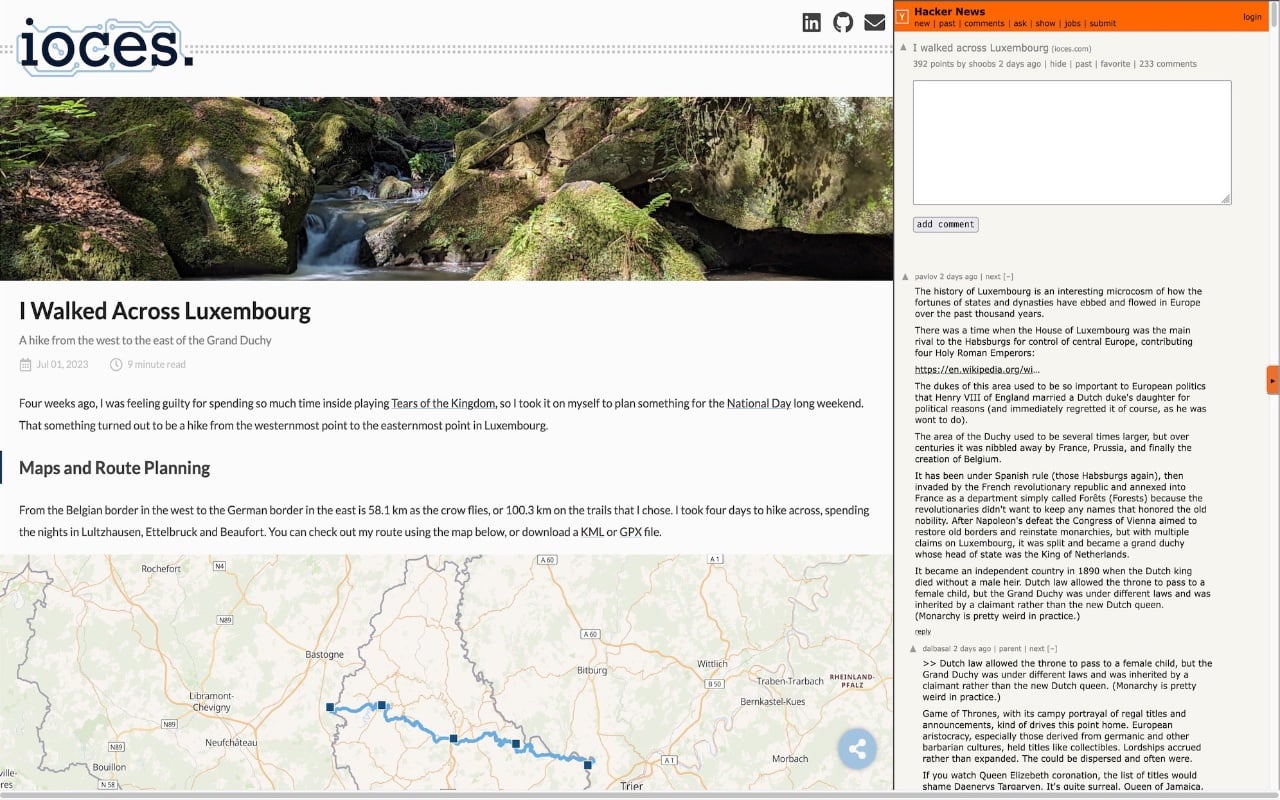The image size is (1280, 800).
Task: Click the waterfall hero image
Action: (446, 188)
